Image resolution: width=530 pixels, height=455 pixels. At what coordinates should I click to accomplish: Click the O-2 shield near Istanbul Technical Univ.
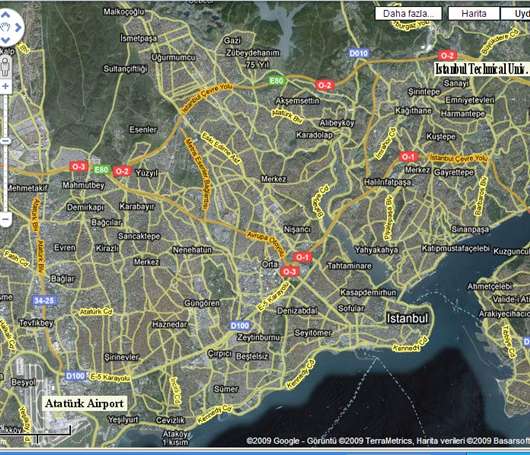point(447,55)
